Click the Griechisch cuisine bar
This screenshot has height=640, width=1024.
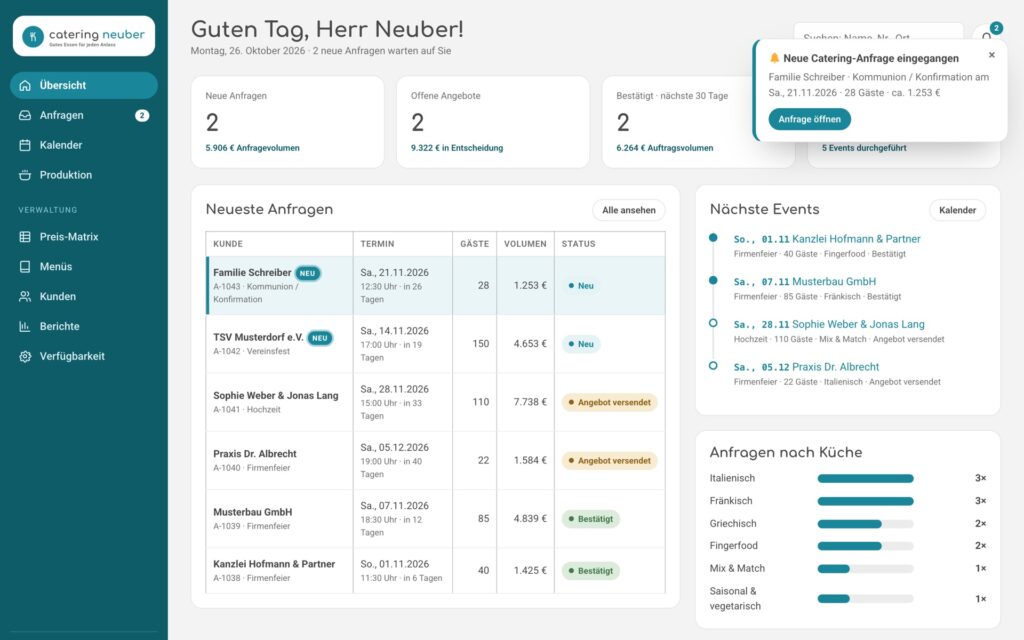coord(865,524)
